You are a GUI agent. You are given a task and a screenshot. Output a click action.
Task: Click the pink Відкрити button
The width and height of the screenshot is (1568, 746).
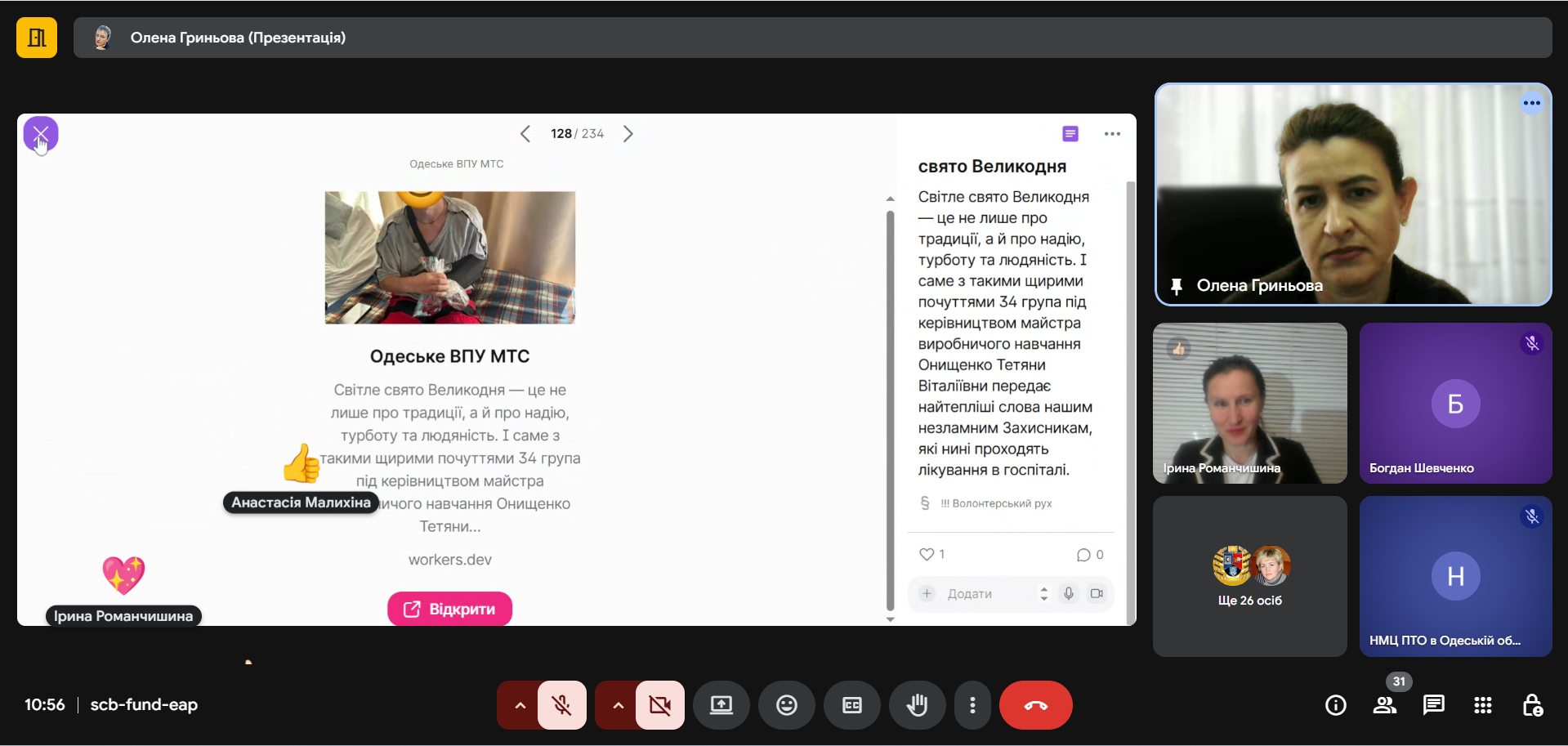449,609
